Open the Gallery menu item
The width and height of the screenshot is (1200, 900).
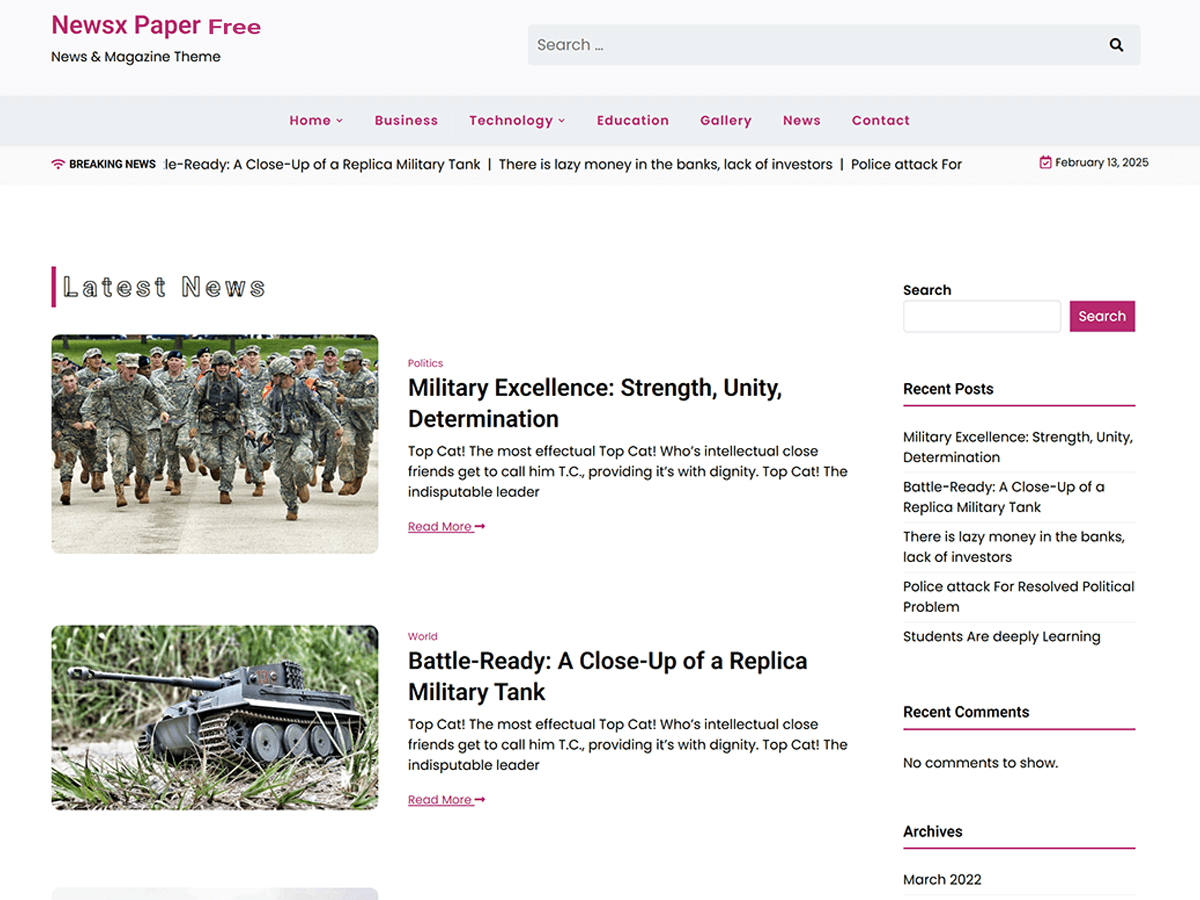tap(725, 120)
